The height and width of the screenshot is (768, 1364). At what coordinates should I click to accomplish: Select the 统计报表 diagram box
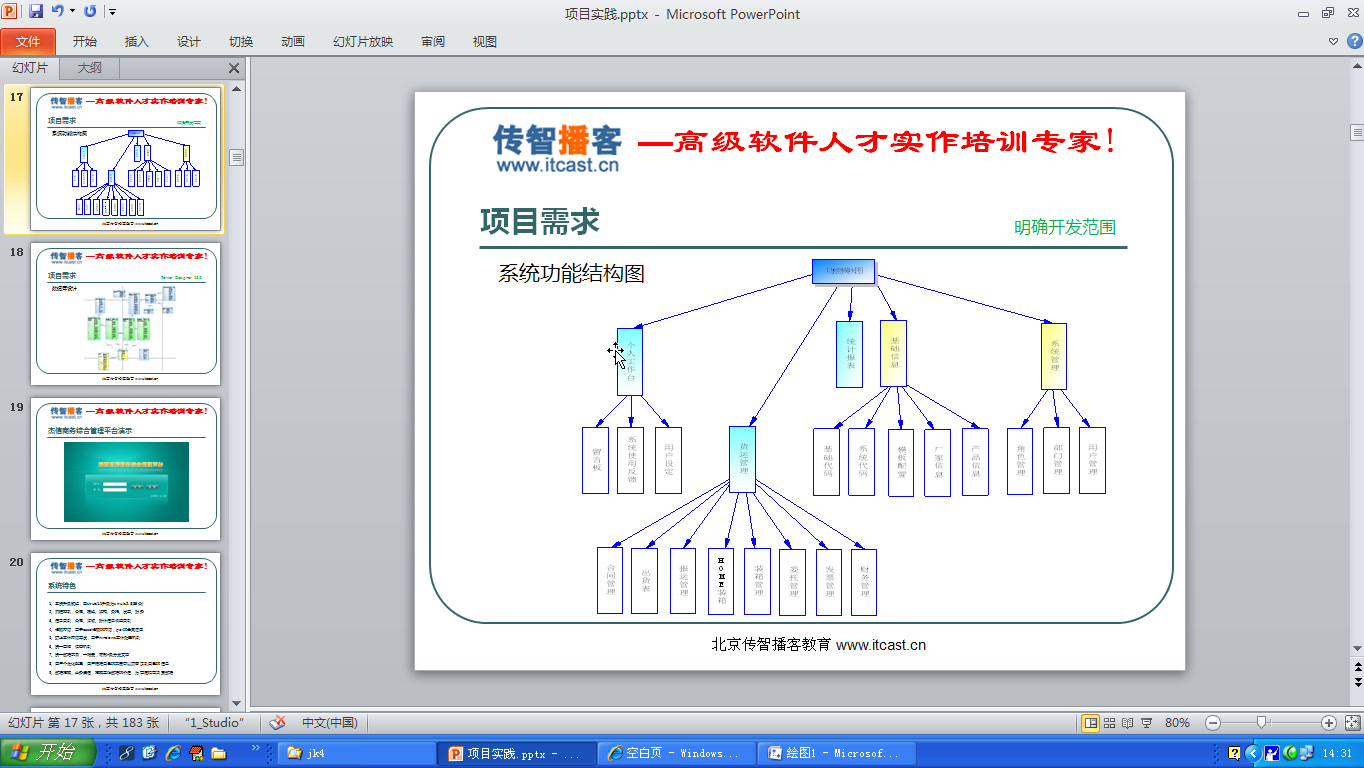[x=849, y=354]
